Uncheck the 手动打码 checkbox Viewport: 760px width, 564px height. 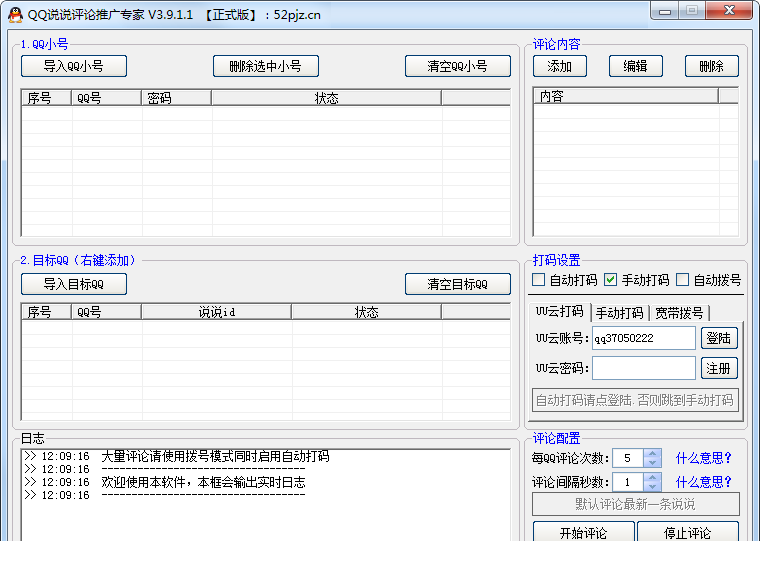[x=611, y=280]
